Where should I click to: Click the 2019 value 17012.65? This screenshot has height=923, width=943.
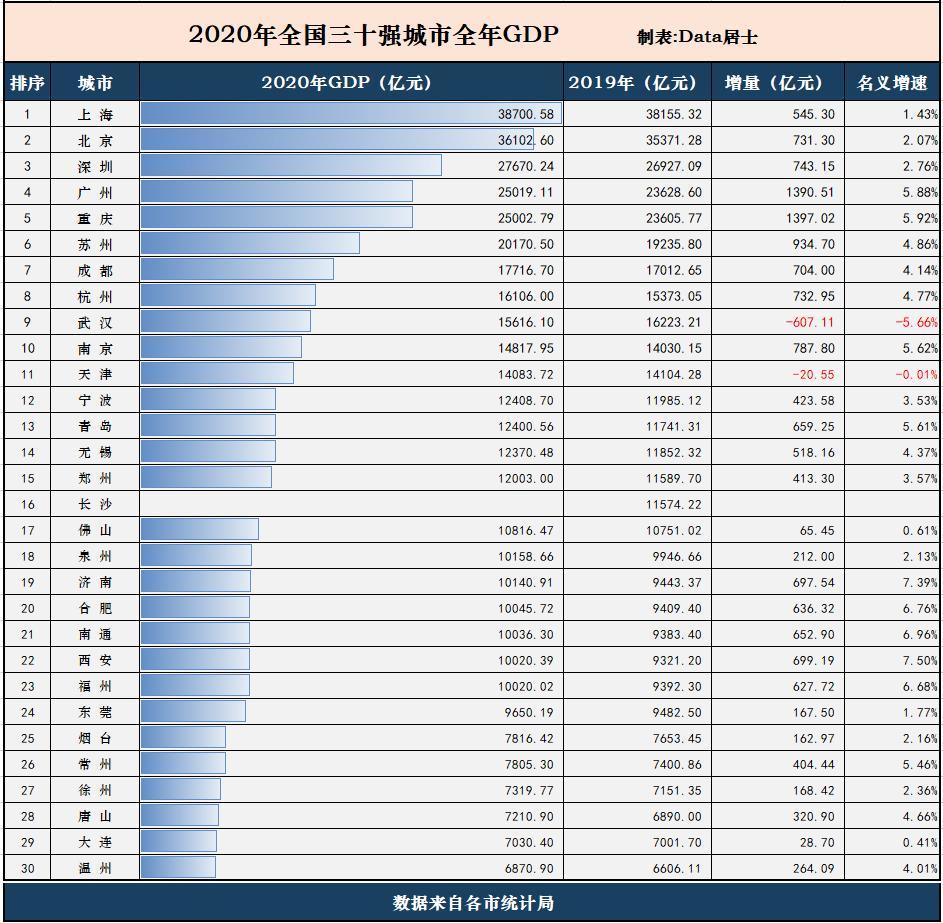pyautogui.click(x=674, y=270)
